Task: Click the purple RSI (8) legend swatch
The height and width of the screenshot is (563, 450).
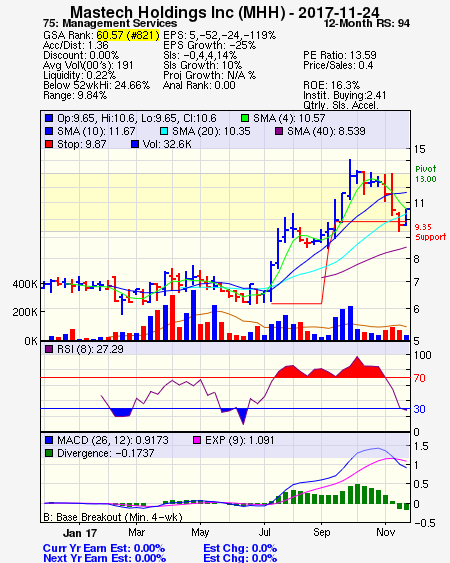Action: click(49, 349)
